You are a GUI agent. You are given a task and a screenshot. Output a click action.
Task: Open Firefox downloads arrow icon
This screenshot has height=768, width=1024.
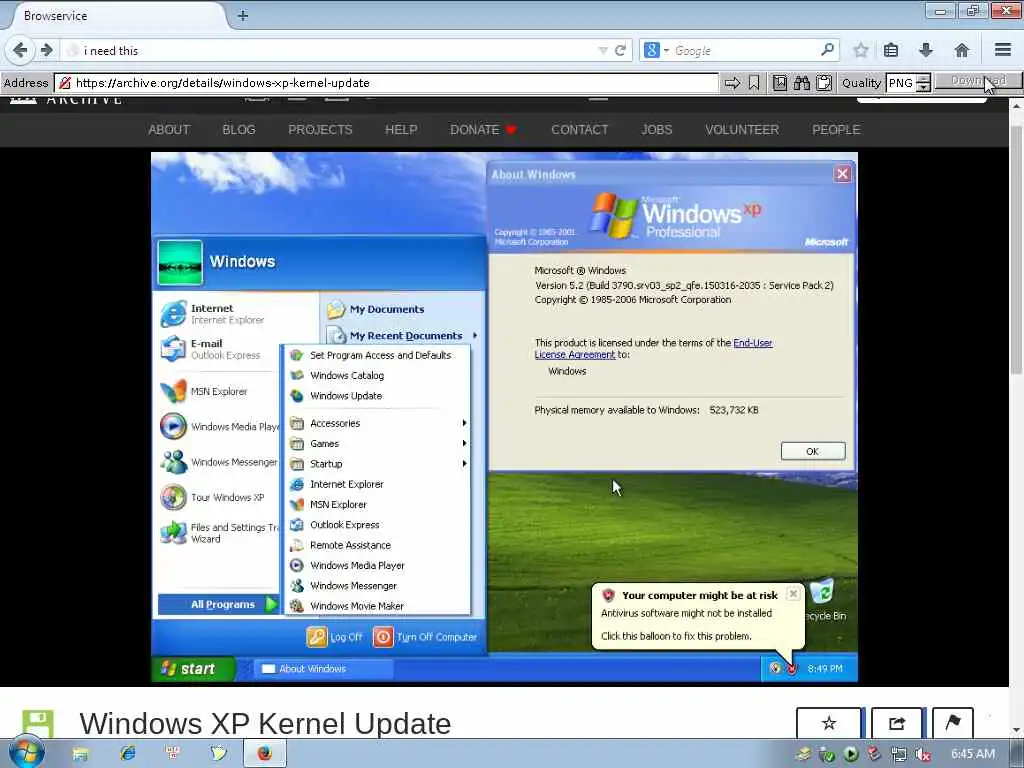click(925, 50)
